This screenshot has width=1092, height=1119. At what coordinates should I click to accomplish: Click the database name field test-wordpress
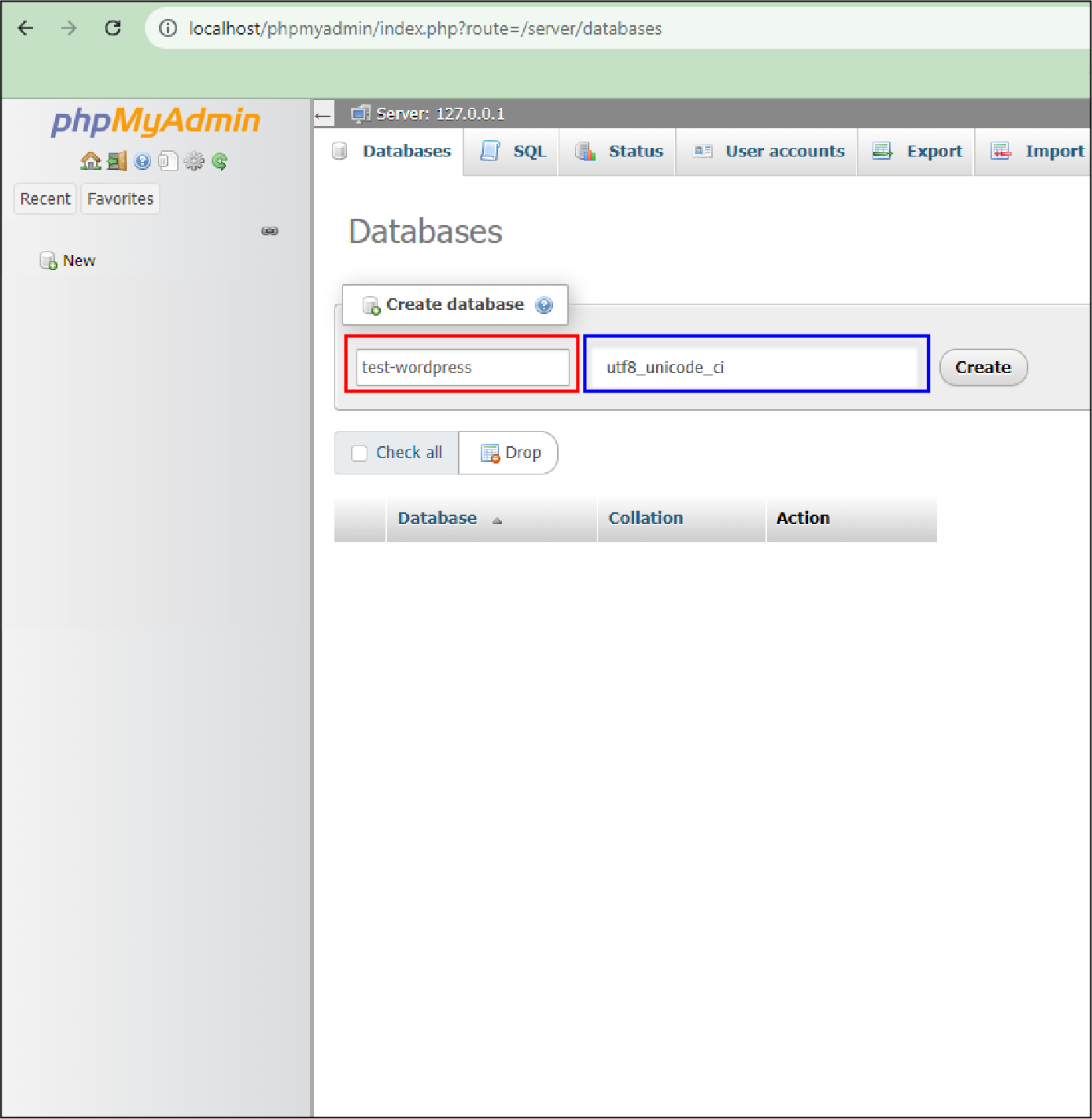click(463, 367)
